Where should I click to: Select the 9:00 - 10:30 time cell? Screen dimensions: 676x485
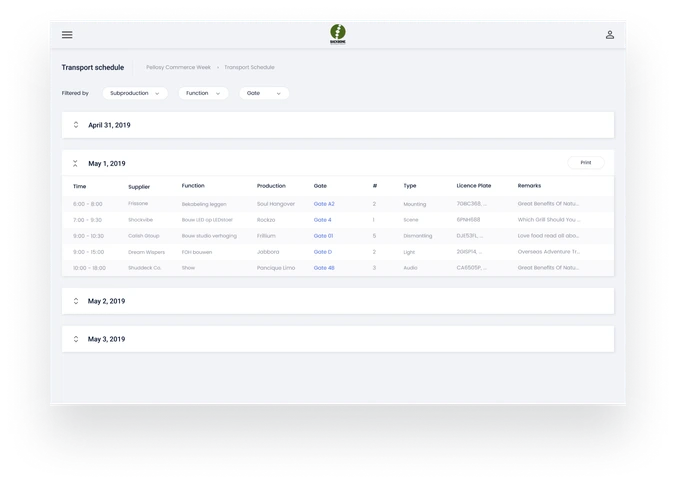coord(88,236)
